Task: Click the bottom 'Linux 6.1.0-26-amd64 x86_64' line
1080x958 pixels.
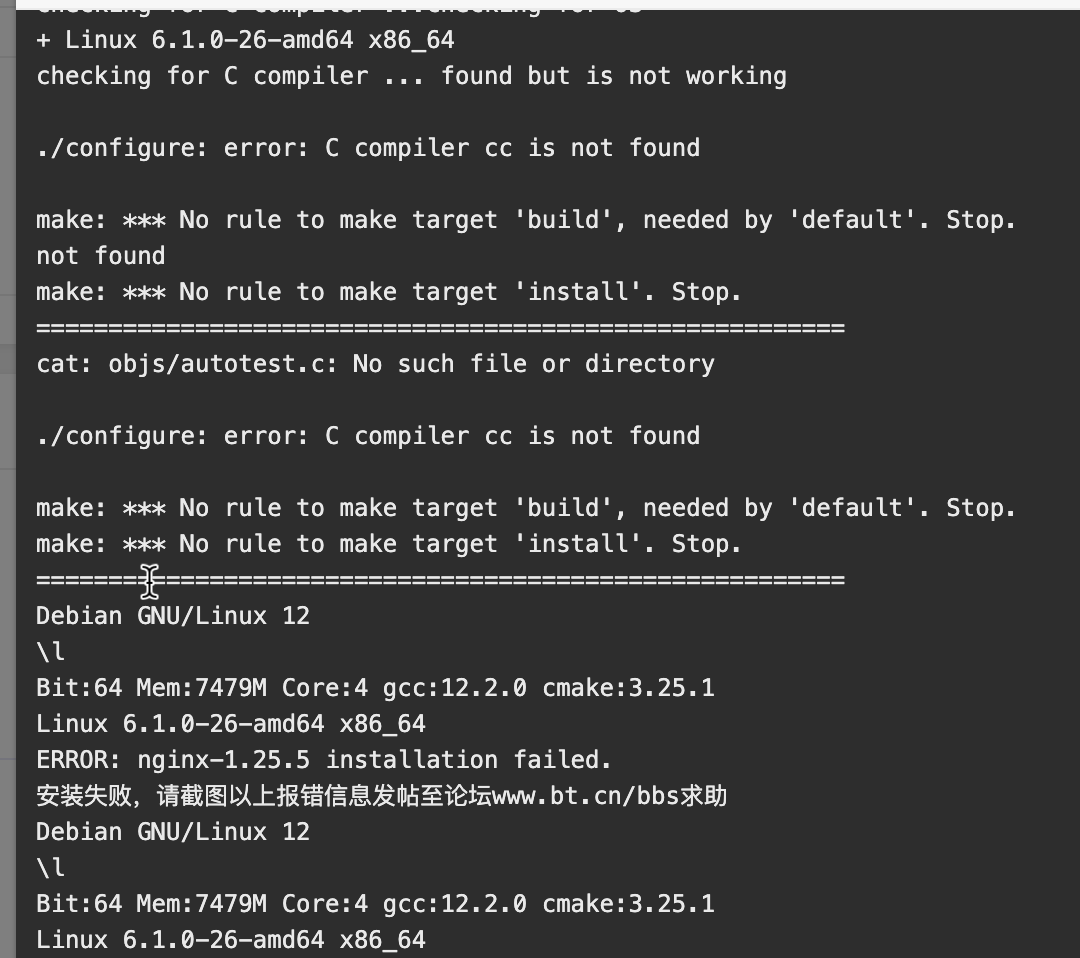Action: [231, 940]
